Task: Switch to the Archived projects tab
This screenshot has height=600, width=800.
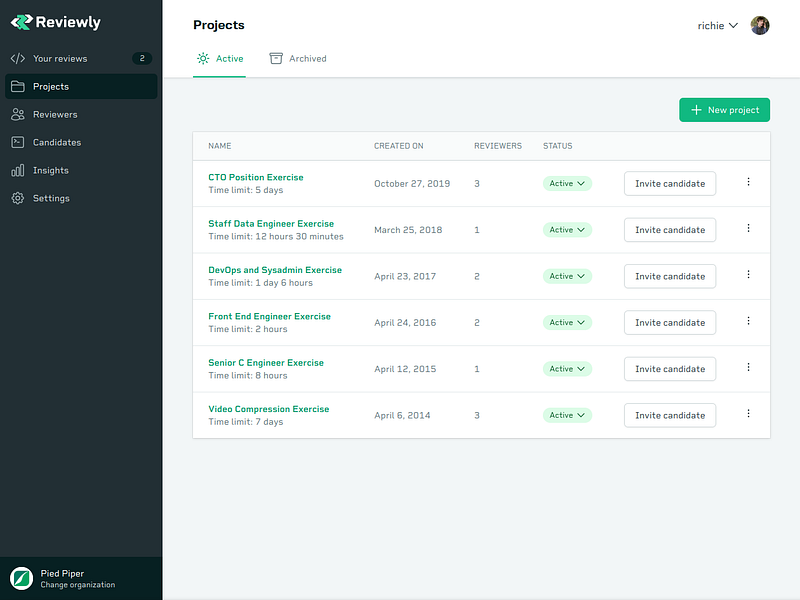Action: coord(298,59)
